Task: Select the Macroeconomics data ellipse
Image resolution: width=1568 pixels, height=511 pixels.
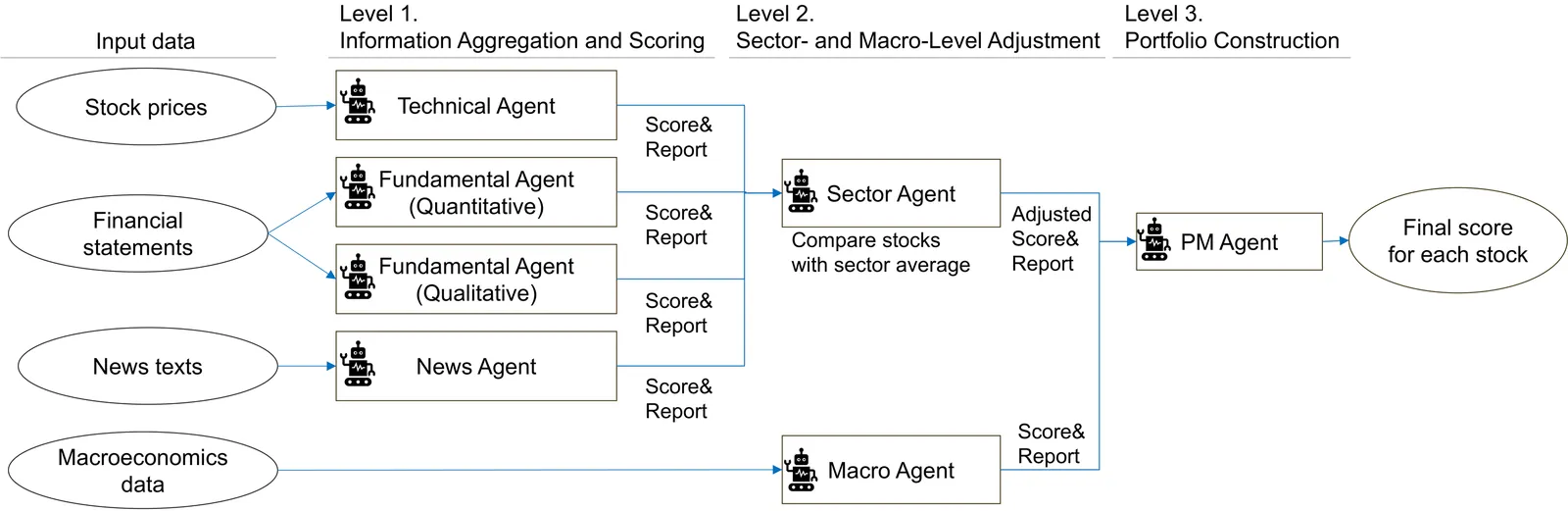Action: (x=143, y=471)
